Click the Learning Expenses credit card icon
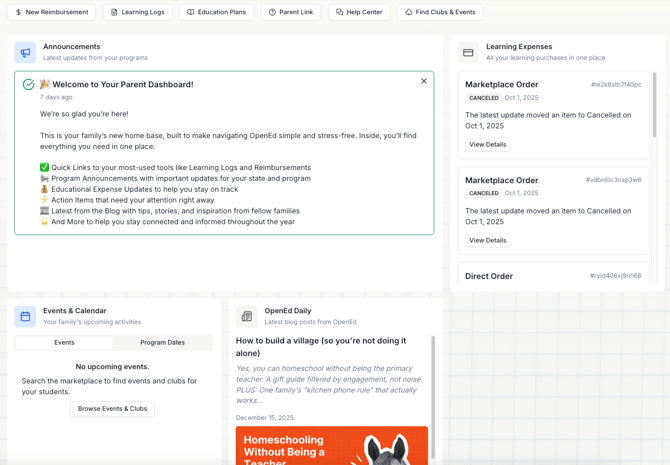This screenshot has height=465, width=670. [468, 52]
